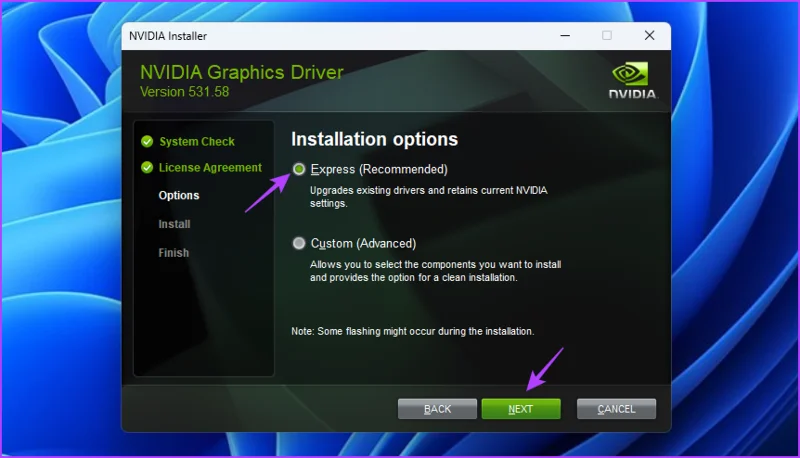Screen dimensions: 800x458
Task: Open the Options step in sidebar
Action: 179,195
